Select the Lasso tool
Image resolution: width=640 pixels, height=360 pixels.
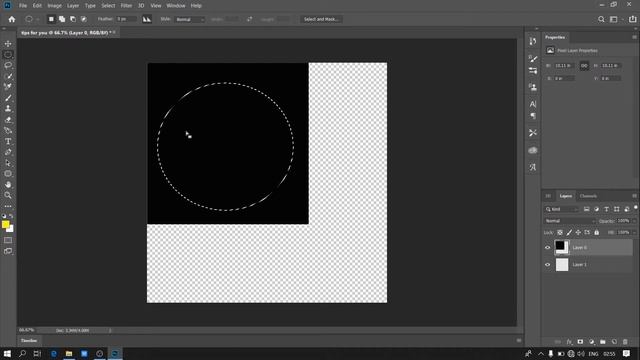8,65
